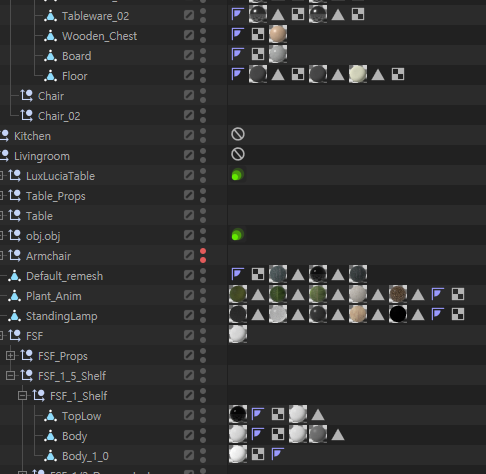Select the Board object in tree
This screenshot has width=486, height=474.
[x=77, y=56]
